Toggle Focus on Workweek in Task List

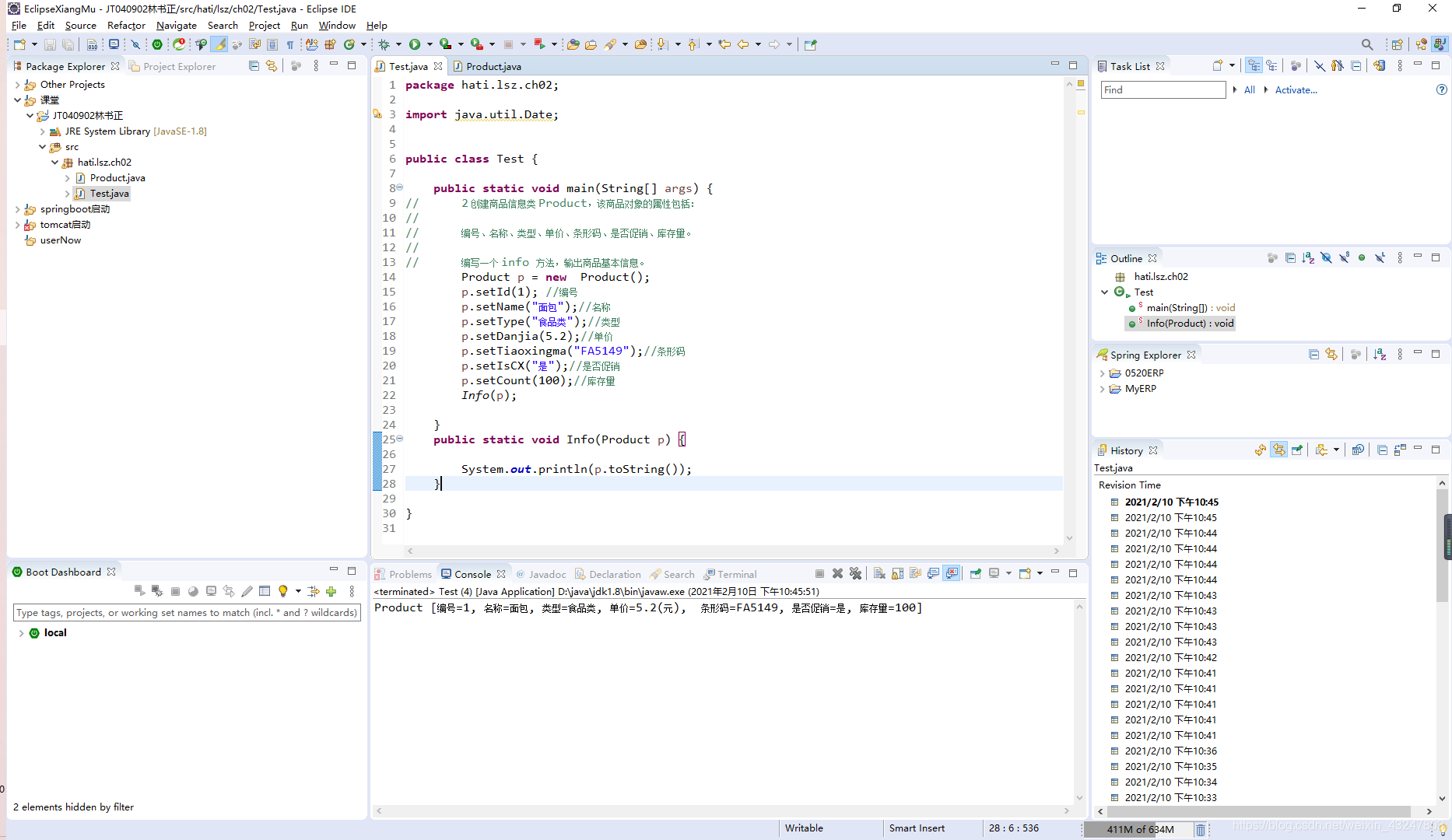pos(1296,66)
